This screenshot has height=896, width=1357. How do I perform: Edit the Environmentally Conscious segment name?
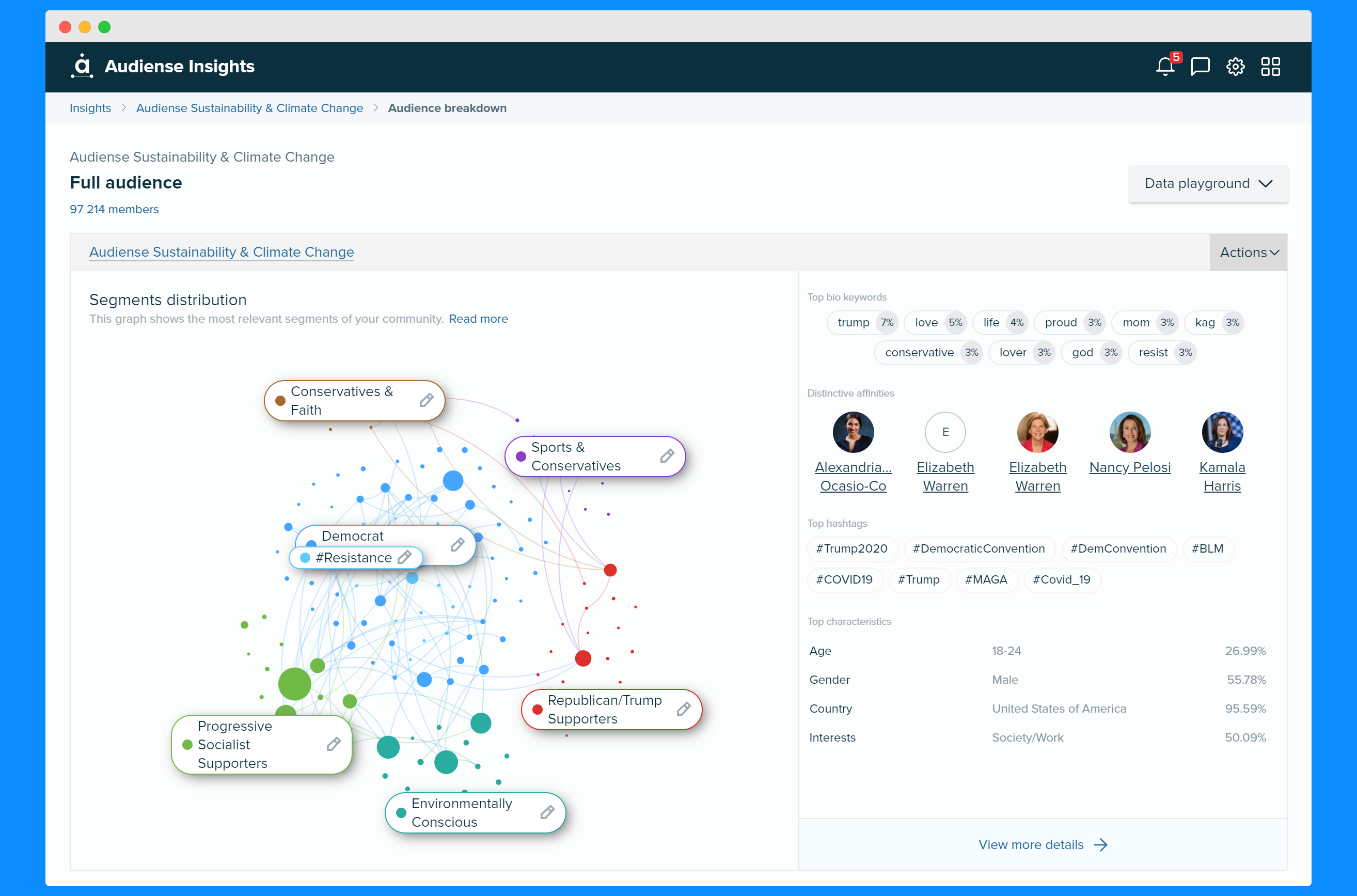(547, 812)
